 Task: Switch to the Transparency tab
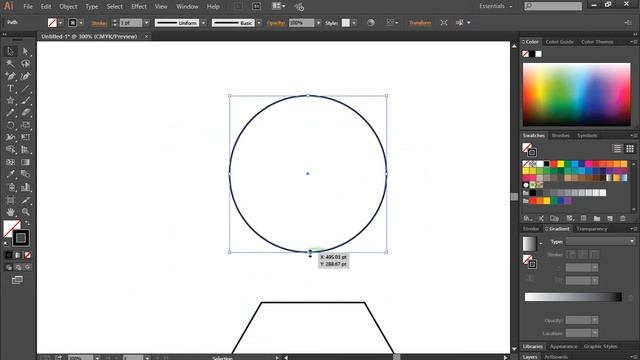pos(591,229)
